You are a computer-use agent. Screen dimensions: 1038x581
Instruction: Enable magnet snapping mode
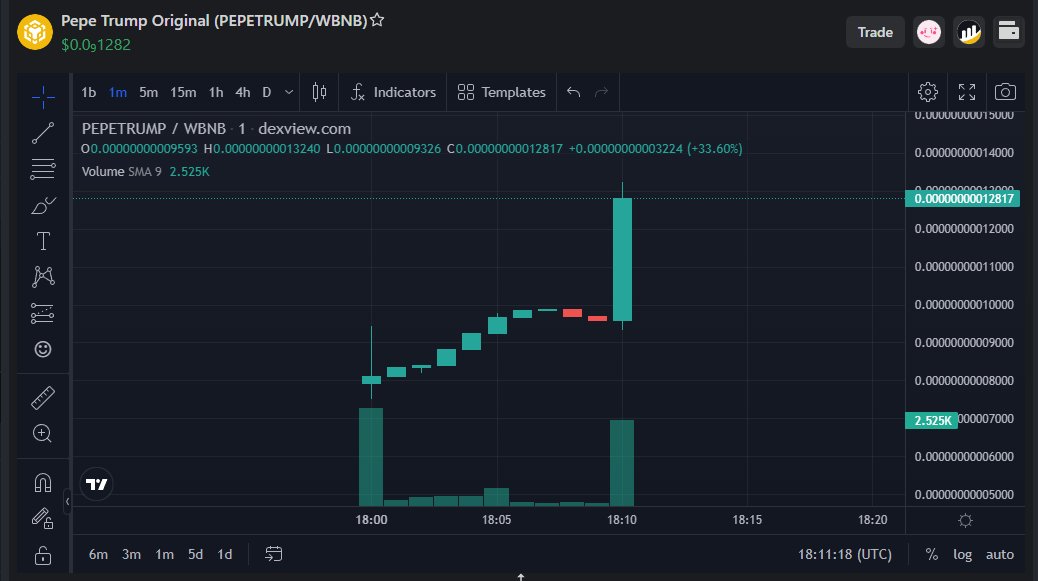tap(42, 481)
